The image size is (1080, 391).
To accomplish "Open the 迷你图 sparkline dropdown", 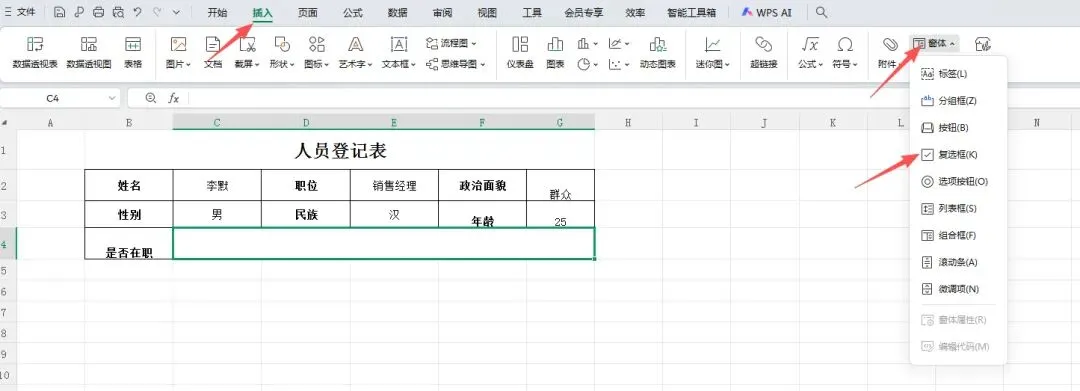I will (x=713, y=53).
